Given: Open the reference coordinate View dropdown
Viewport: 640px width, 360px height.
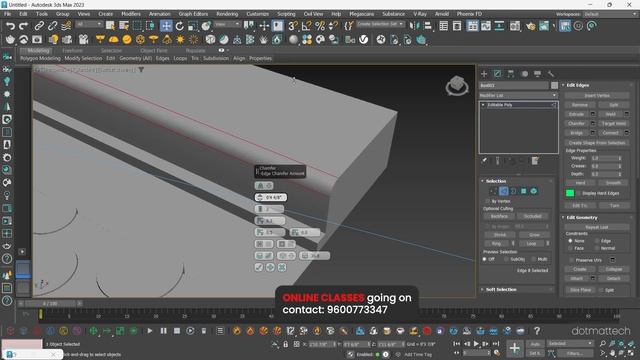Looking at the screenshot, I should (227, 24).
